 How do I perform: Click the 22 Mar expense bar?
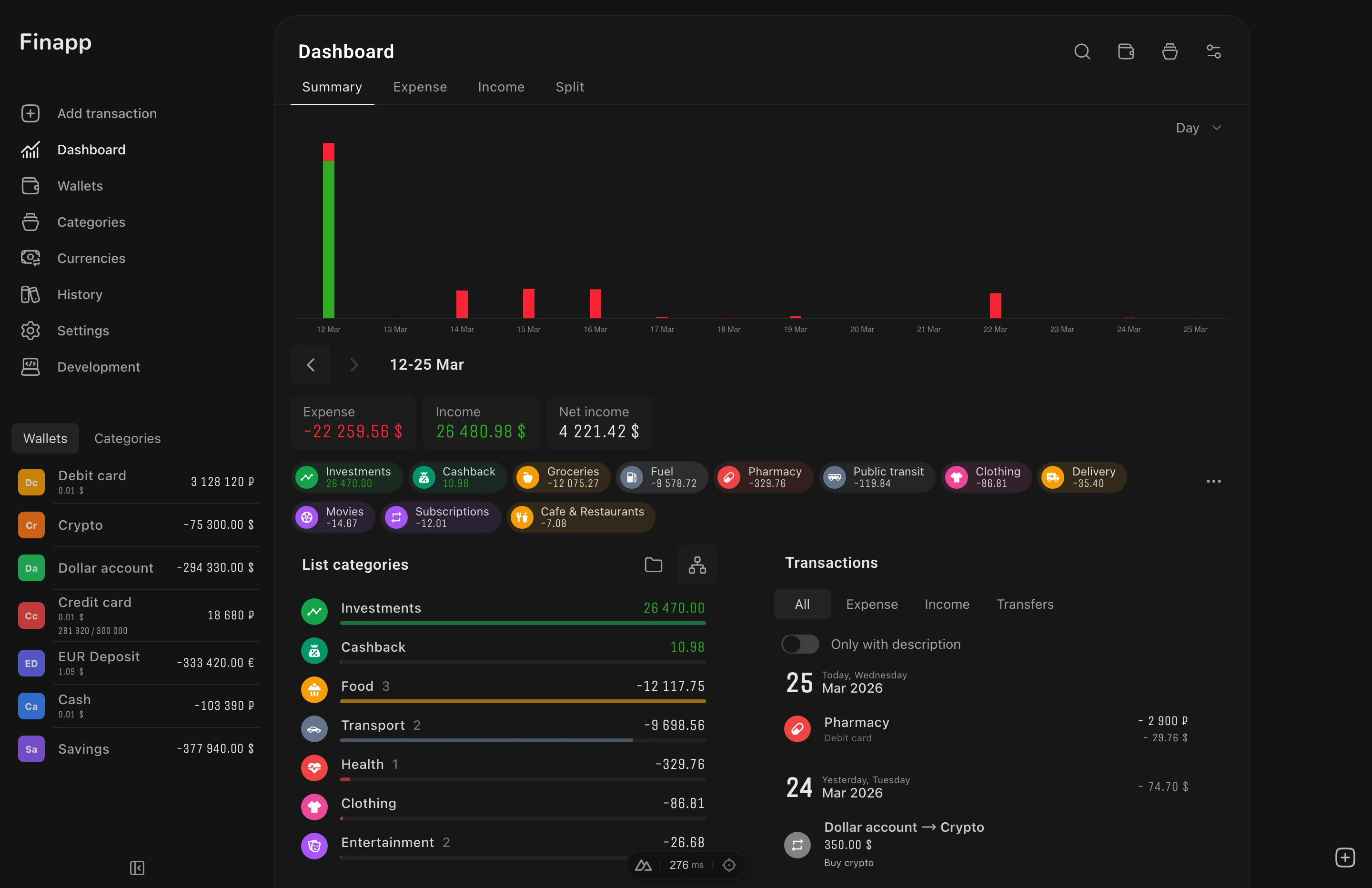[x=996, y=306]
